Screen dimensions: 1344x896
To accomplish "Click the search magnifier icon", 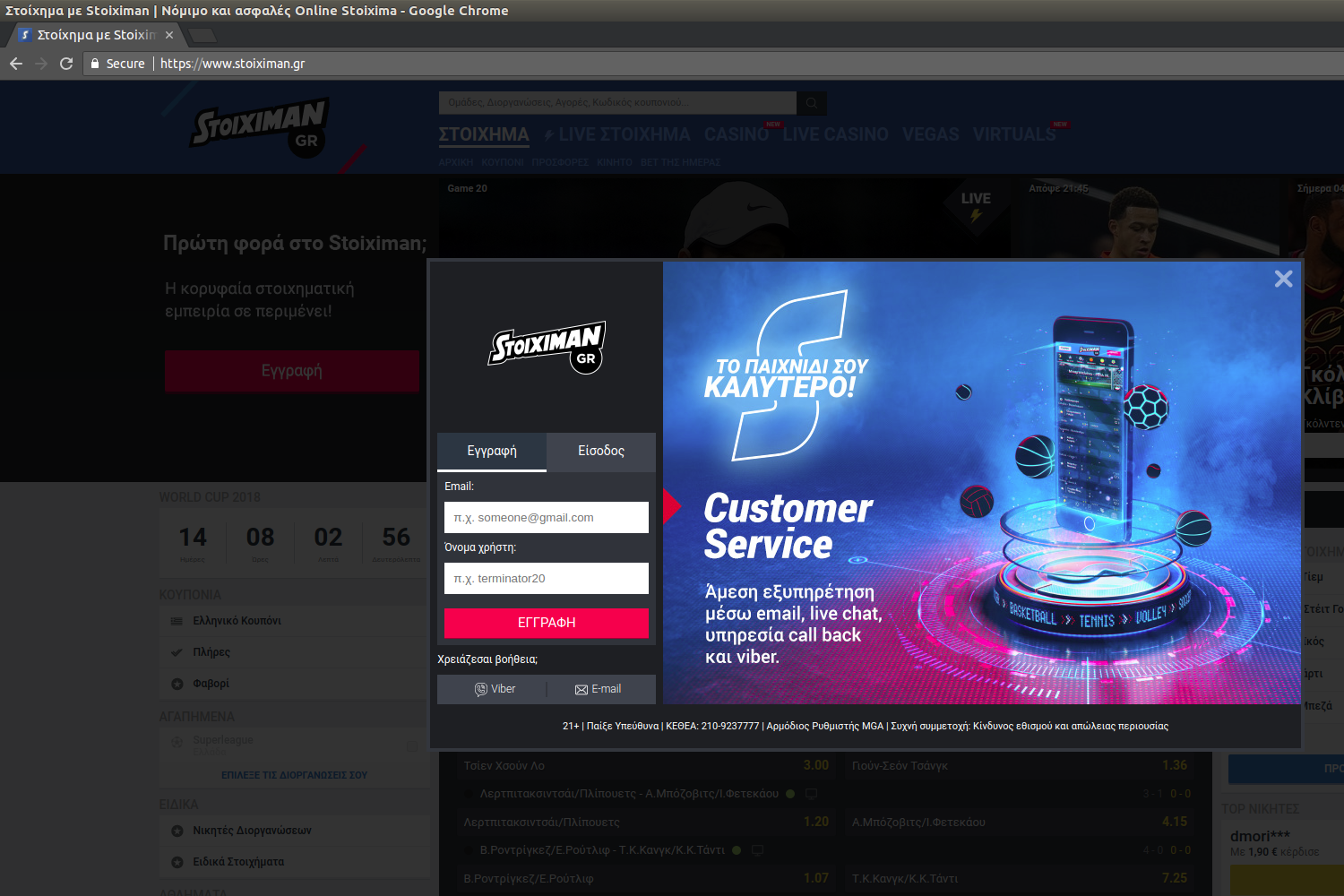I will point(812,103).
